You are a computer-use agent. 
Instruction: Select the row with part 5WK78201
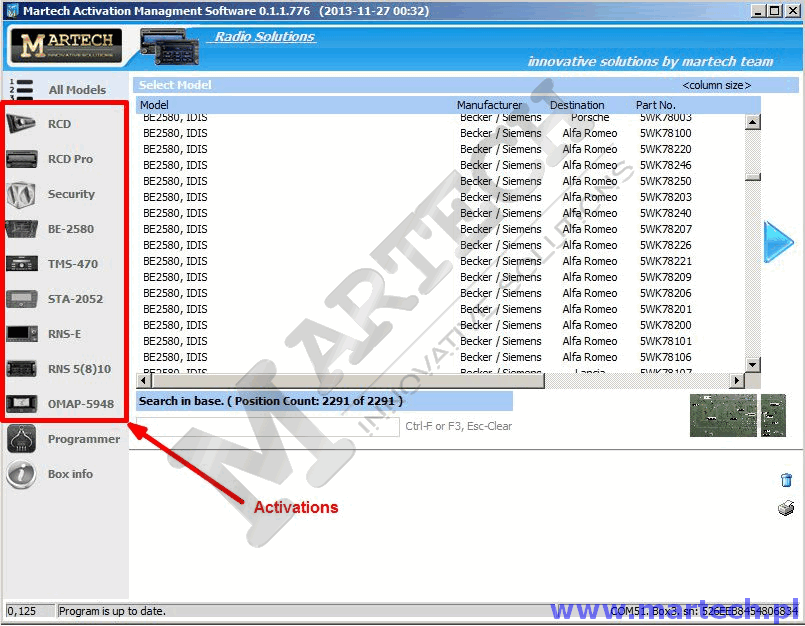[x=440, y=309]
